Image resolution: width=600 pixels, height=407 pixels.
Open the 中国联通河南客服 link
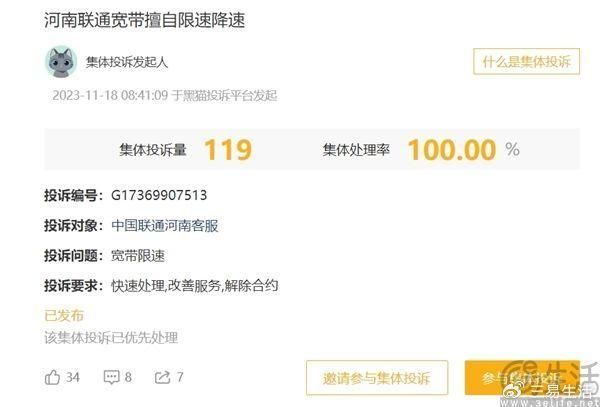point(165,225)
